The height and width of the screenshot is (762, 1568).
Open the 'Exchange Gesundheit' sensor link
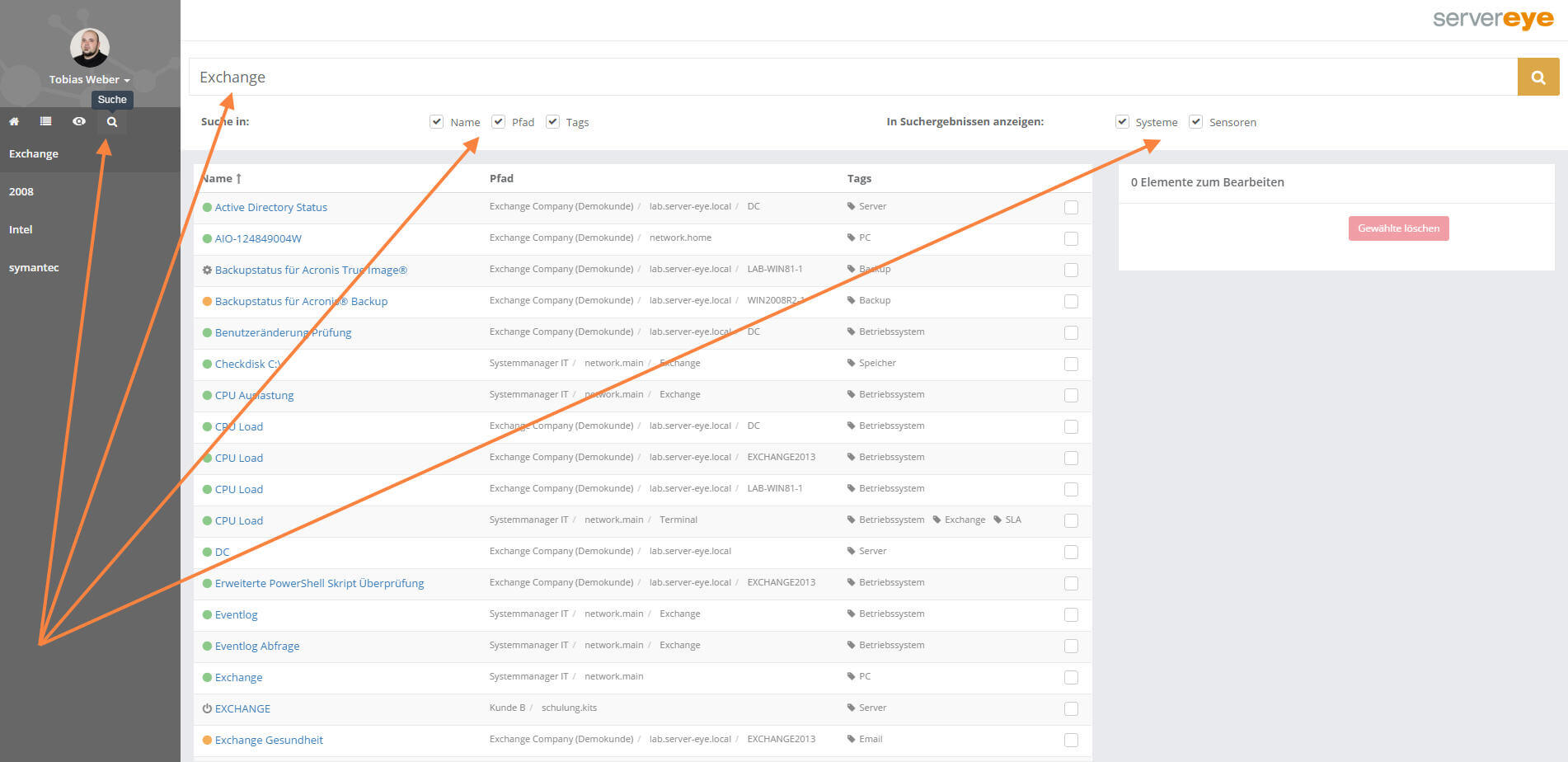coord(269,740)
